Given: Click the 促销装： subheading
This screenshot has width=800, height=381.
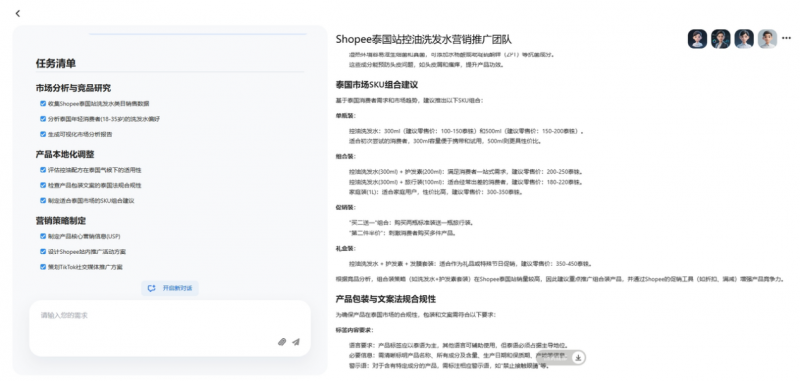Looking at the screenshot, I should [345, 208].
